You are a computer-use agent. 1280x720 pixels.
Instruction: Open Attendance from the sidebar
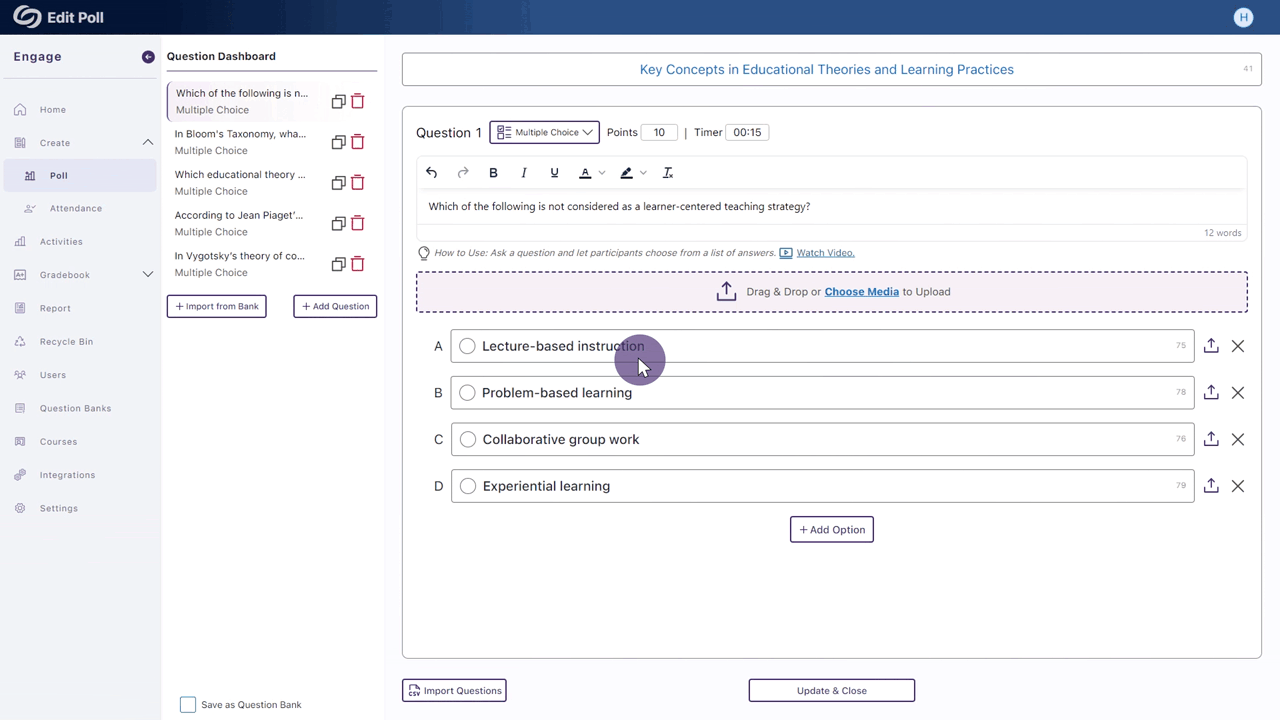(76, 209)
